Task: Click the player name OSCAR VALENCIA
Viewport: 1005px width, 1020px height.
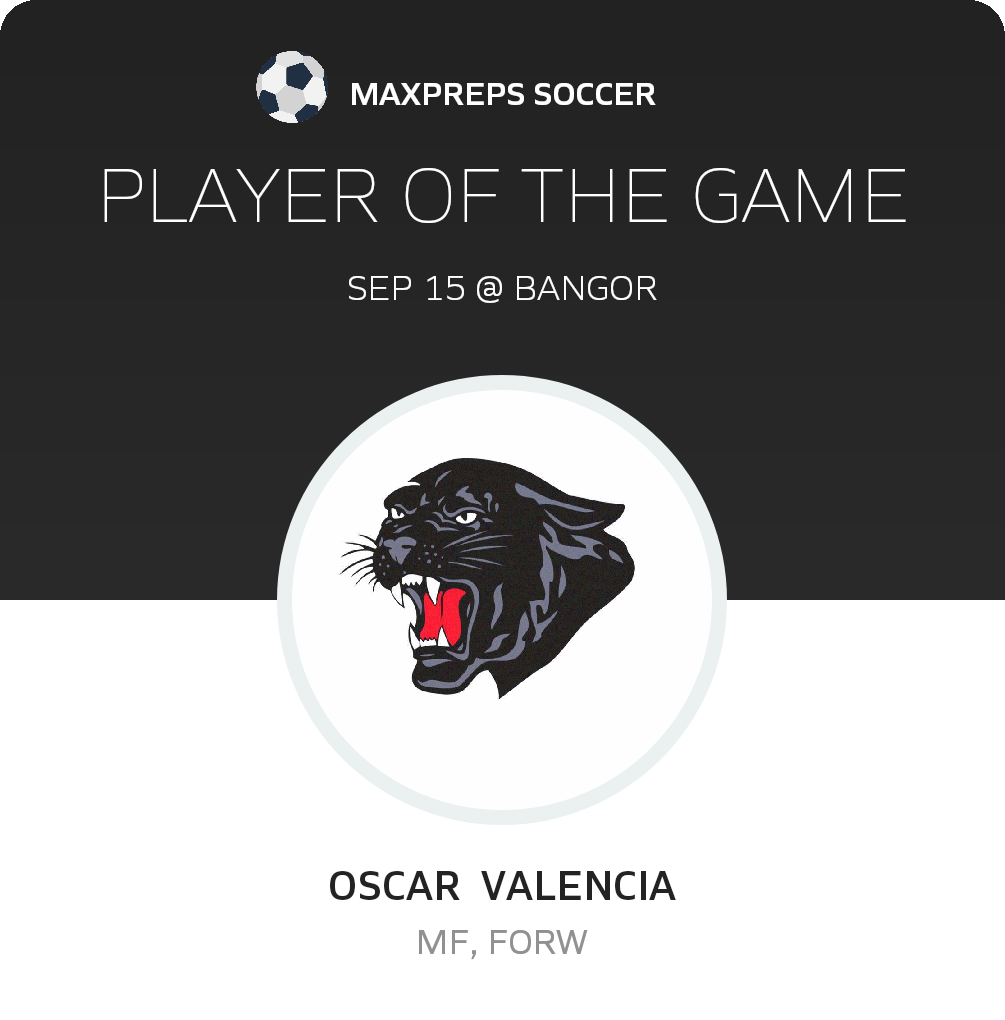Action: click(502, 886)
